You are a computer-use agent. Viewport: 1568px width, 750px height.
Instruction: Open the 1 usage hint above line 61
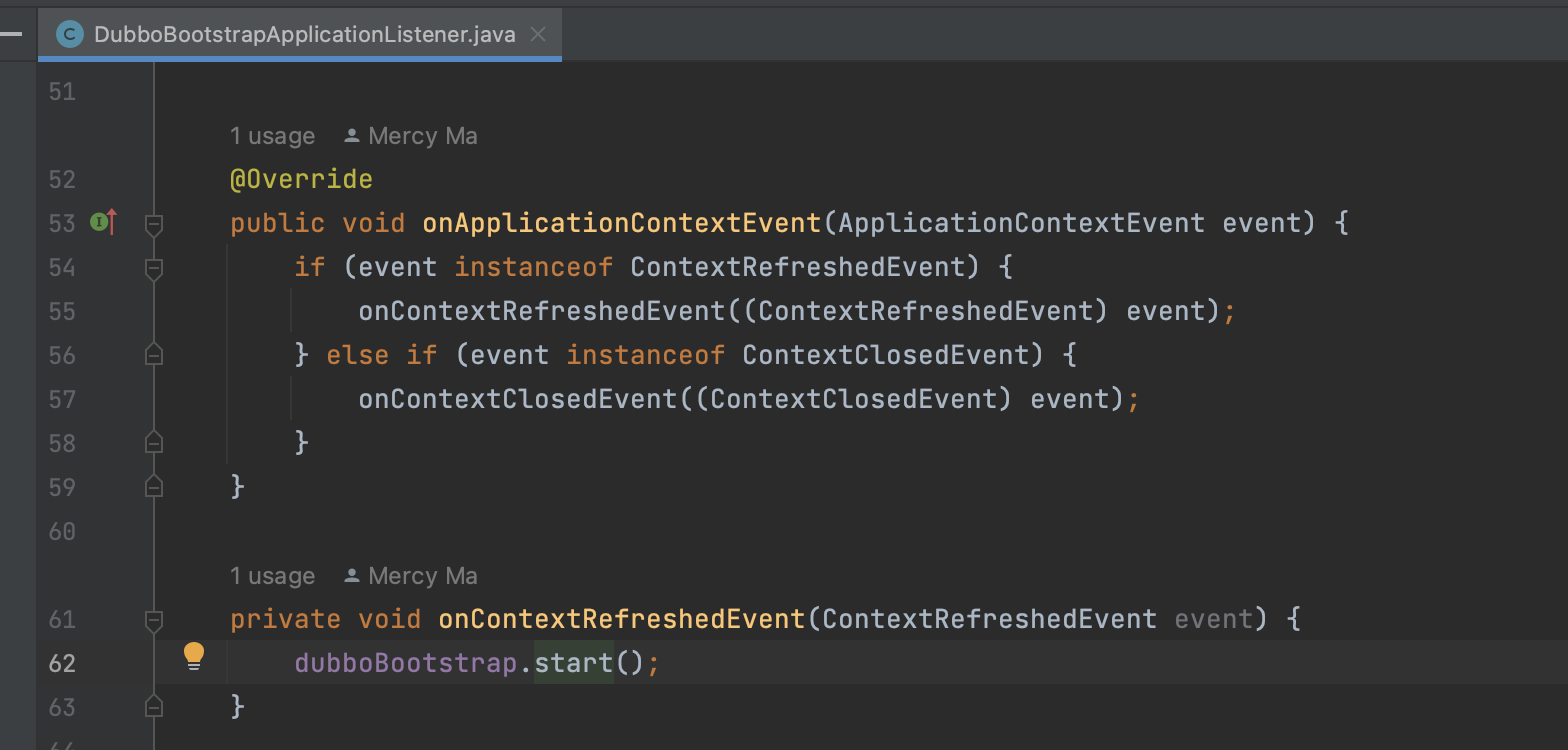272,576
